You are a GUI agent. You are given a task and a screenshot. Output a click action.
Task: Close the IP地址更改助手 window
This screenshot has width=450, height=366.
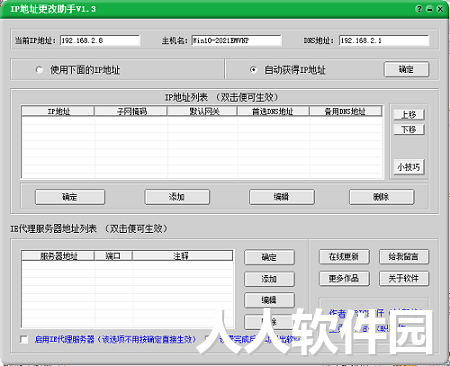440,9
